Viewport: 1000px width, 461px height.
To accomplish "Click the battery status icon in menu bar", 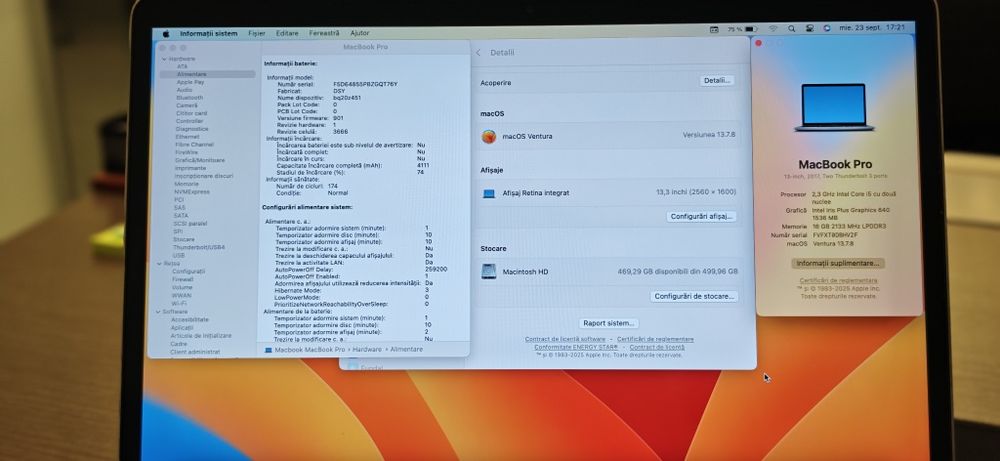I will [x=751, y=29].
